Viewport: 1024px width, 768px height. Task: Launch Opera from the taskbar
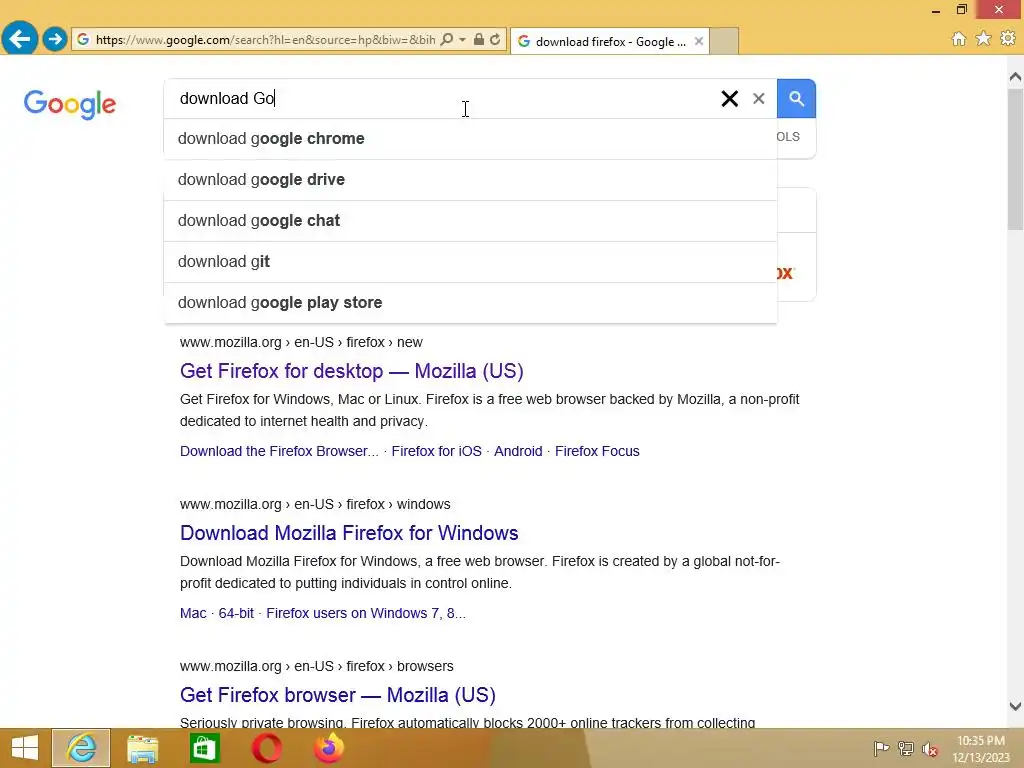[266, 748]
